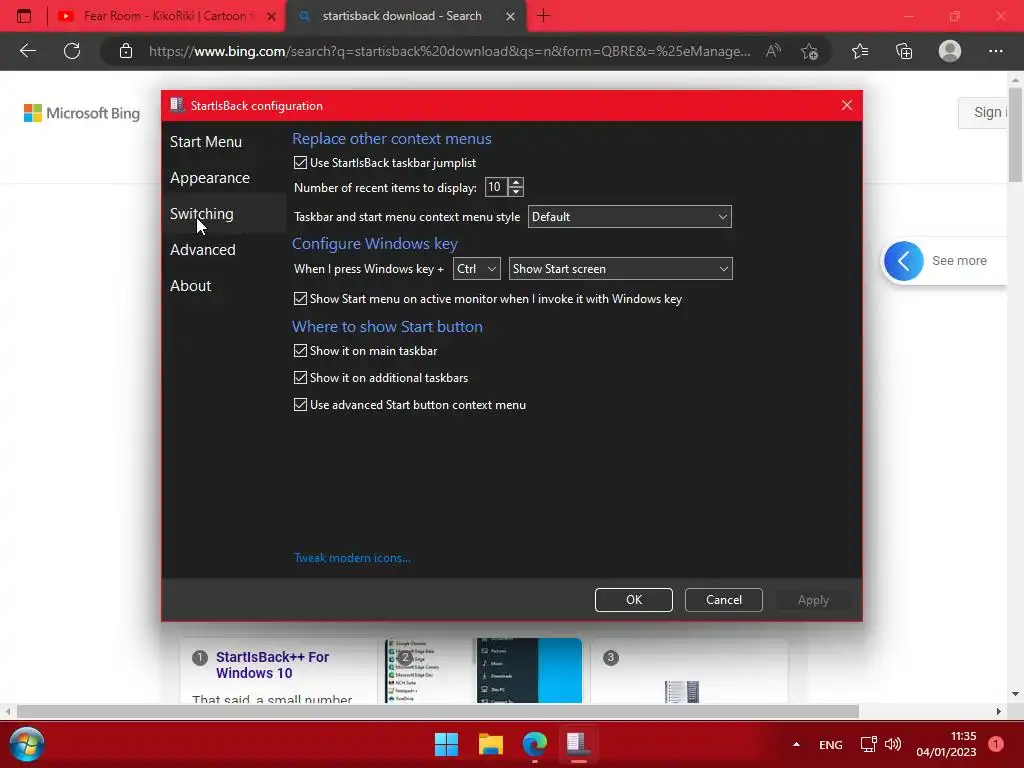Select the Switching settings section
The width and height of the screenshot is (1024, 768).
(201, 214)
